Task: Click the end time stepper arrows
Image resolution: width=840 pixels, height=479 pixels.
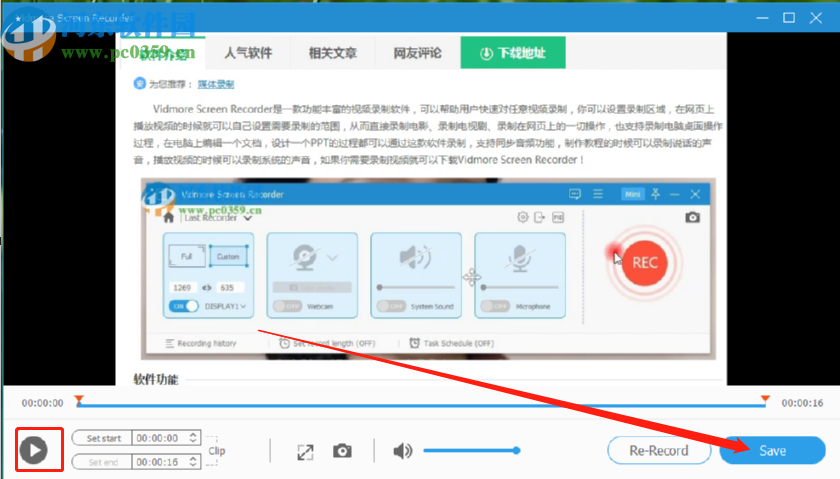Action: click(193, 461)
